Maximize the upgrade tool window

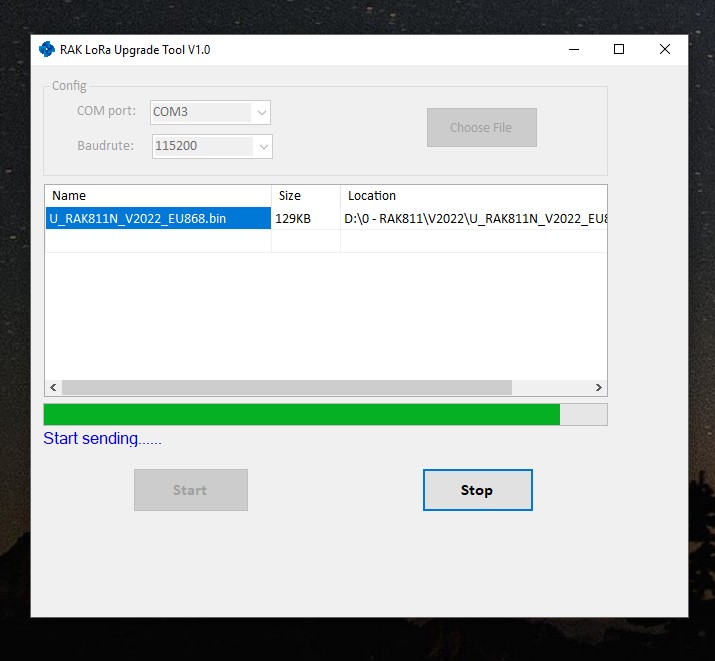[619, 49]
